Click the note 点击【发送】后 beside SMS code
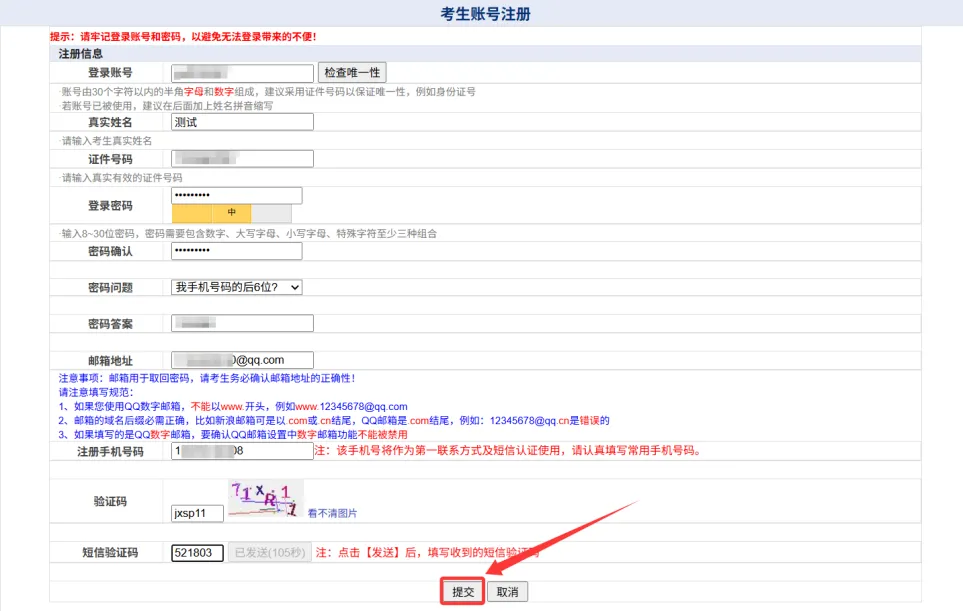This screenshot has width=963, height=611. click(x=427, y=553)
